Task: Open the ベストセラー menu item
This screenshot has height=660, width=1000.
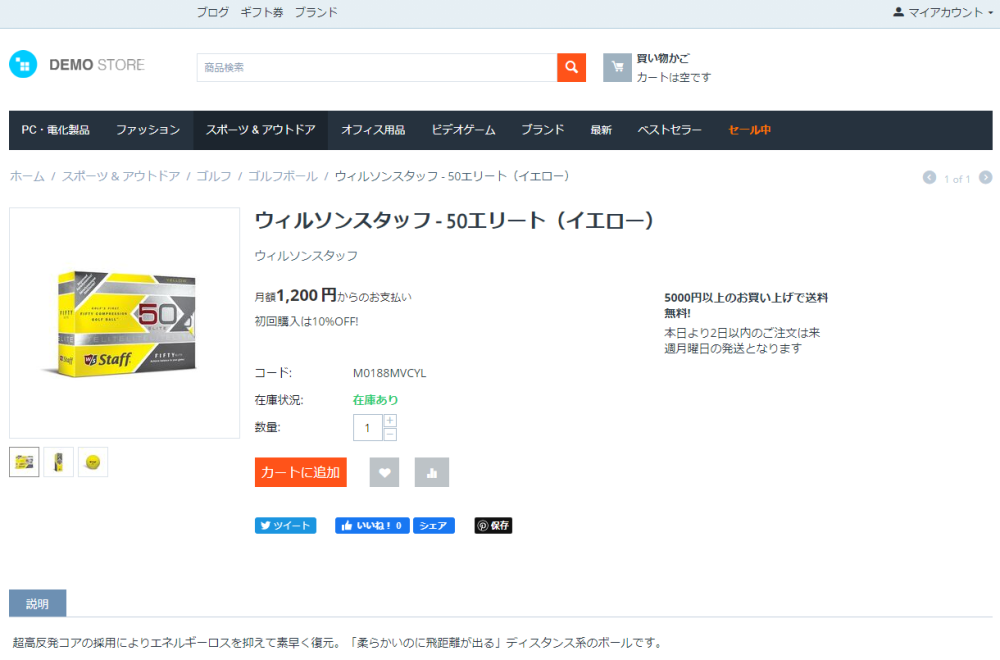Action: [669, 130]
